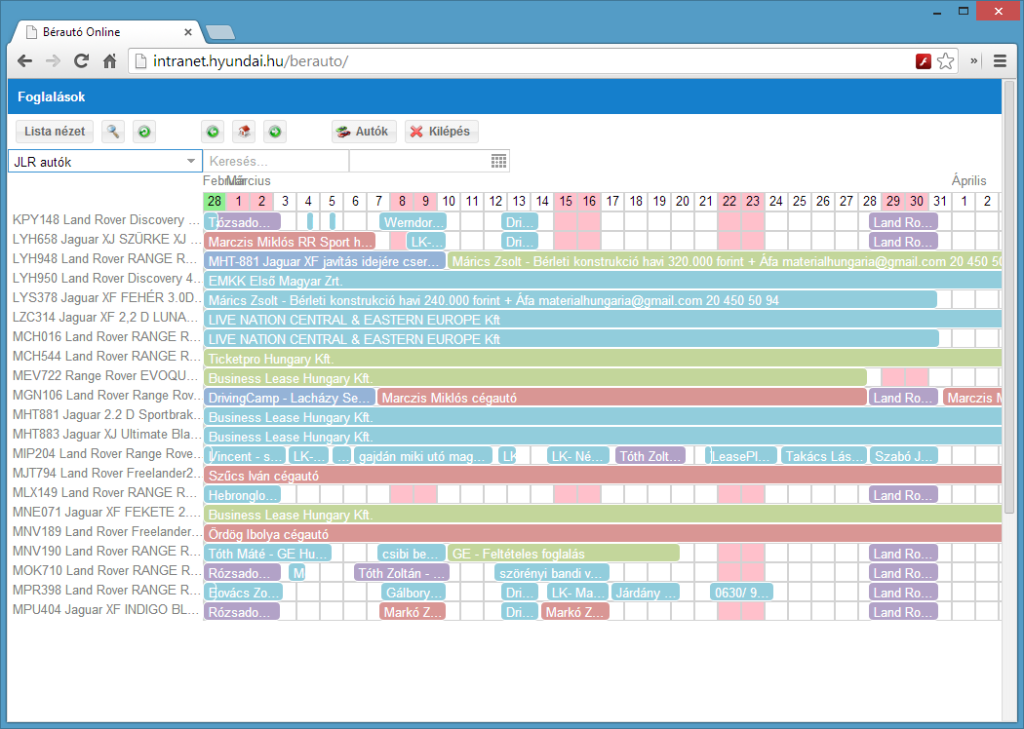This screenshot has height=729, width=1024.
Task: Focus the Keresés search field
Action: point(276,161)
